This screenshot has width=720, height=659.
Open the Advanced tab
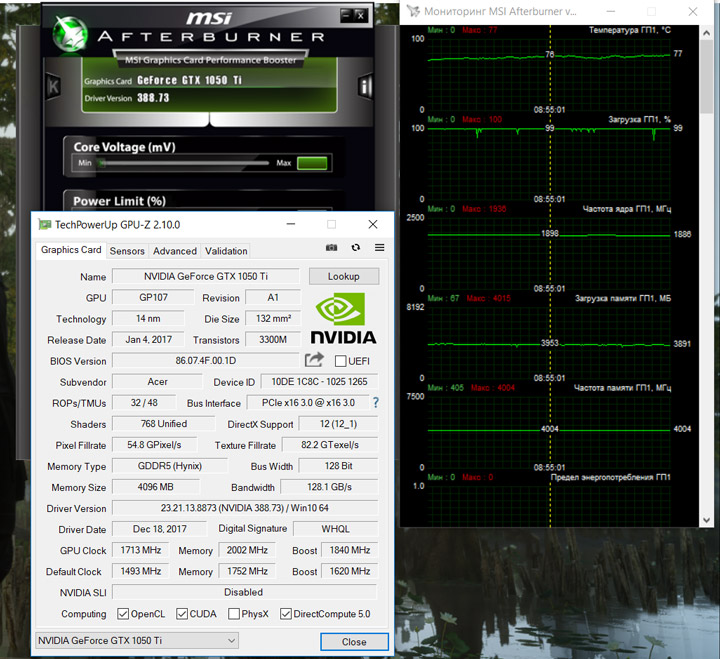click(x=175, y=251)
